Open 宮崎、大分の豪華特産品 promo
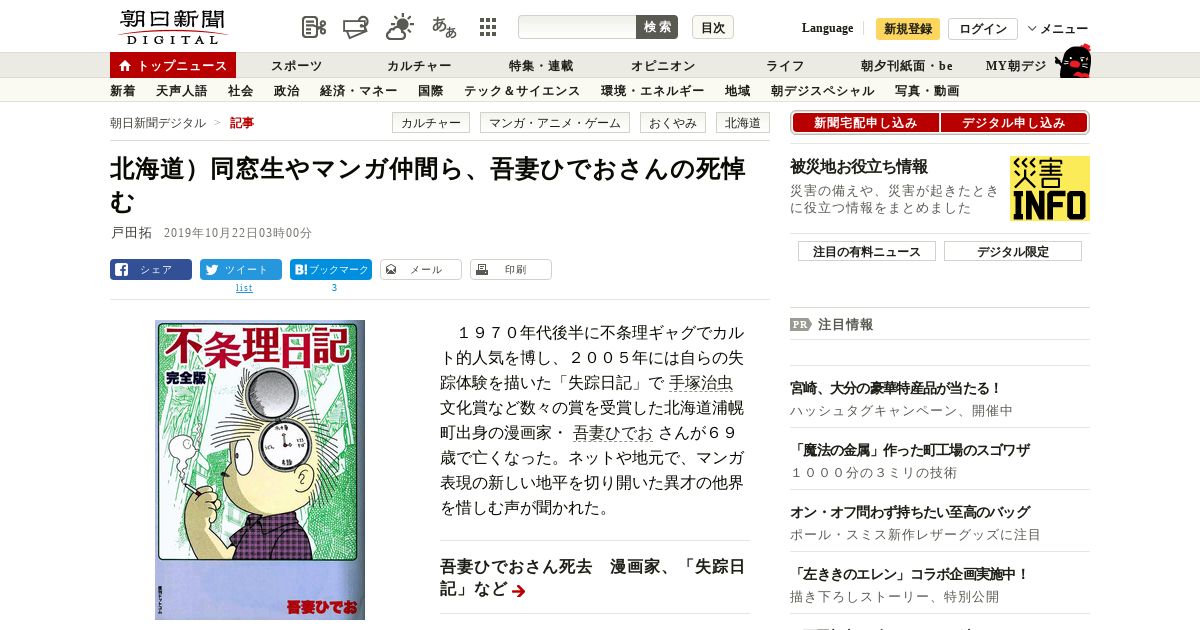Viewport: 1200px width, 630px height. point(896,388)
